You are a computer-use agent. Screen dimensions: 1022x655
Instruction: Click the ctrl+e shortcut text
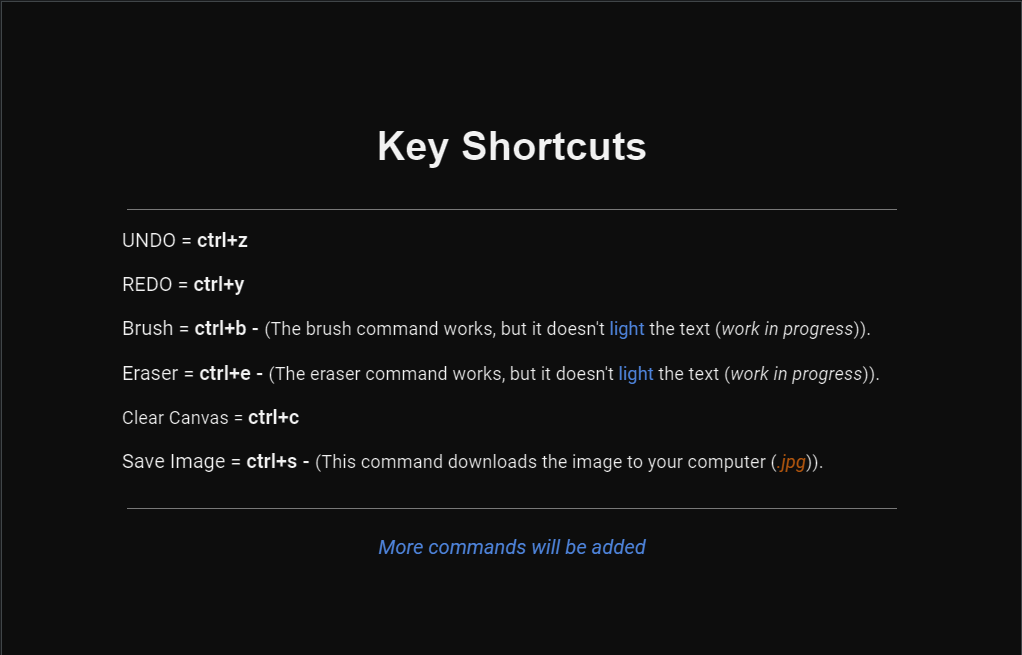click(225, 373)
